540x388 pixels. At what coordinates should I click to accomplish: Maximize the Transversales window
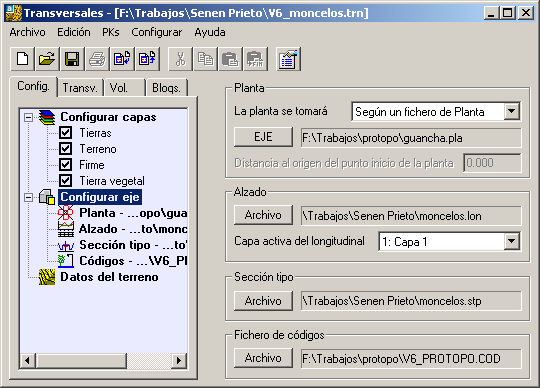click(508, 13)
